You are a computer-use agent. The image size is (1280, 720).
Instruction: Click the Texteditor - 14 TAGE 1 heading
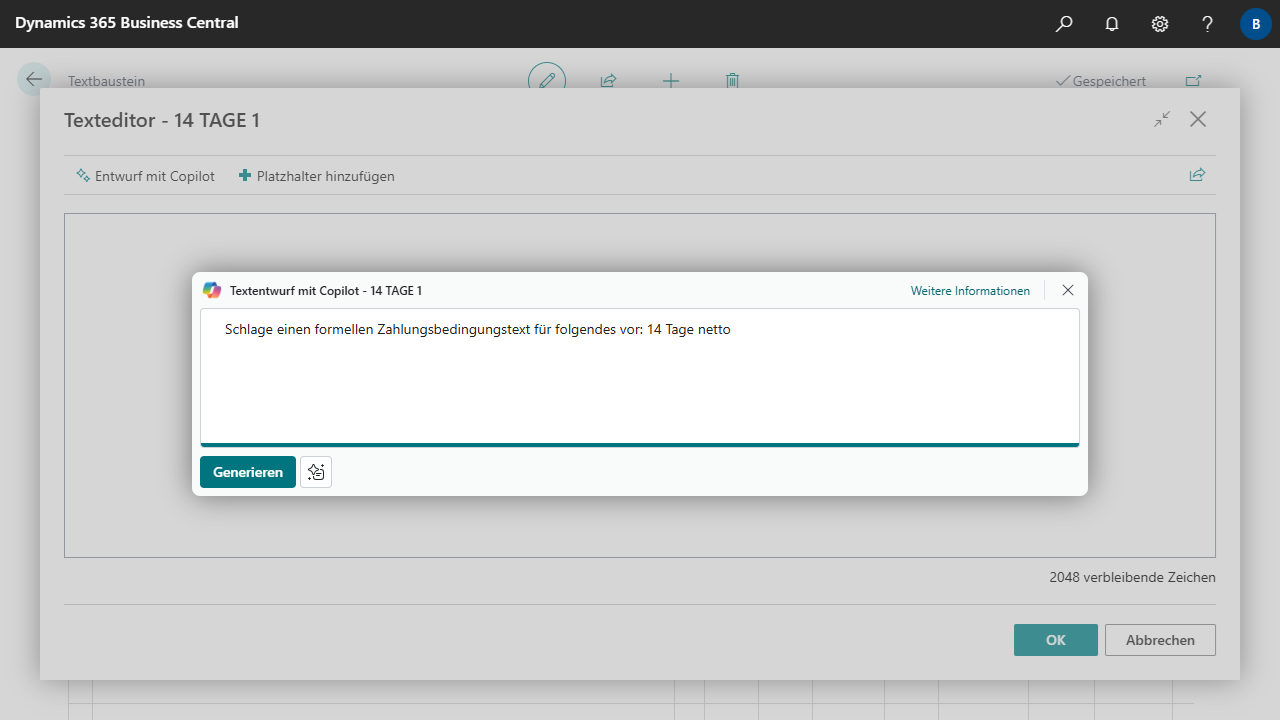click(162, 120)
